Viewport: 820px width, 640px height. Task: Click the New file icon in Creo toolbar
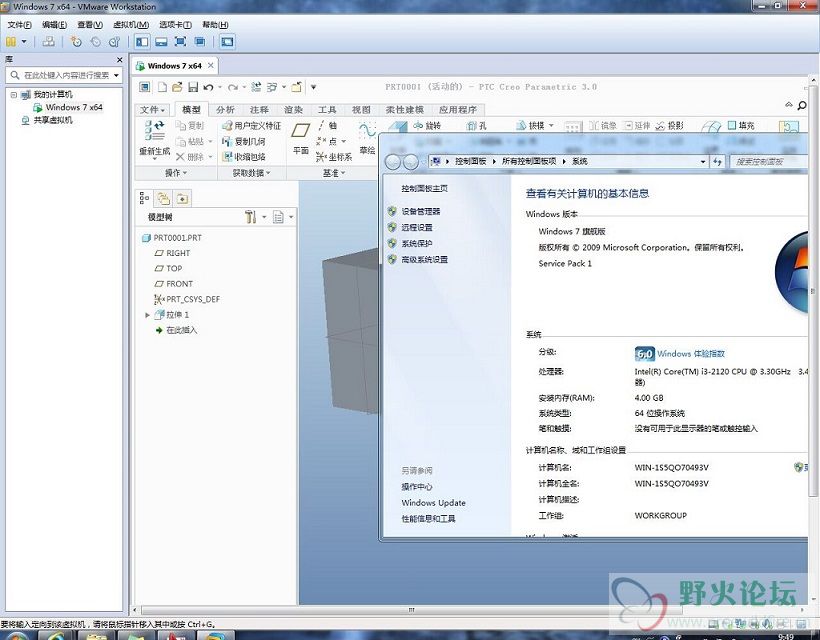click(x=162, y=87)
